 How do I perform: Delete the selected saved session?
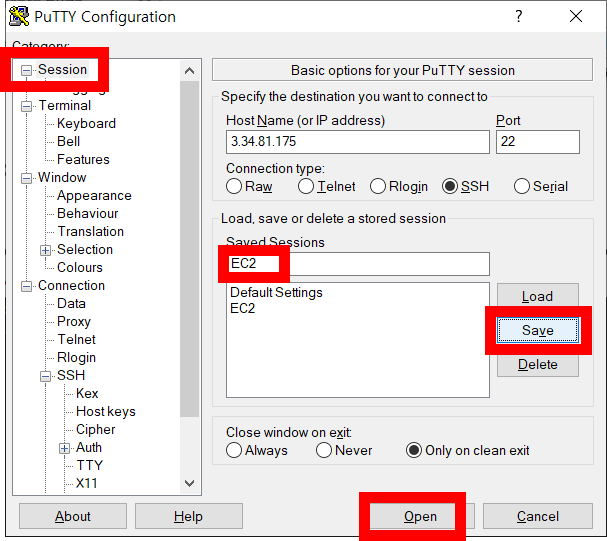coord(538,364)
